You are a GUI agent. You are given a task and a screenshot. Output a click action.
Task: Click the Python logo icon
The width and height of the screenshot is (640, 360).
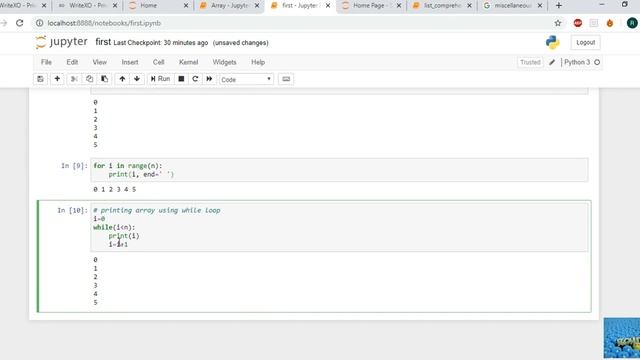(552, 42)
